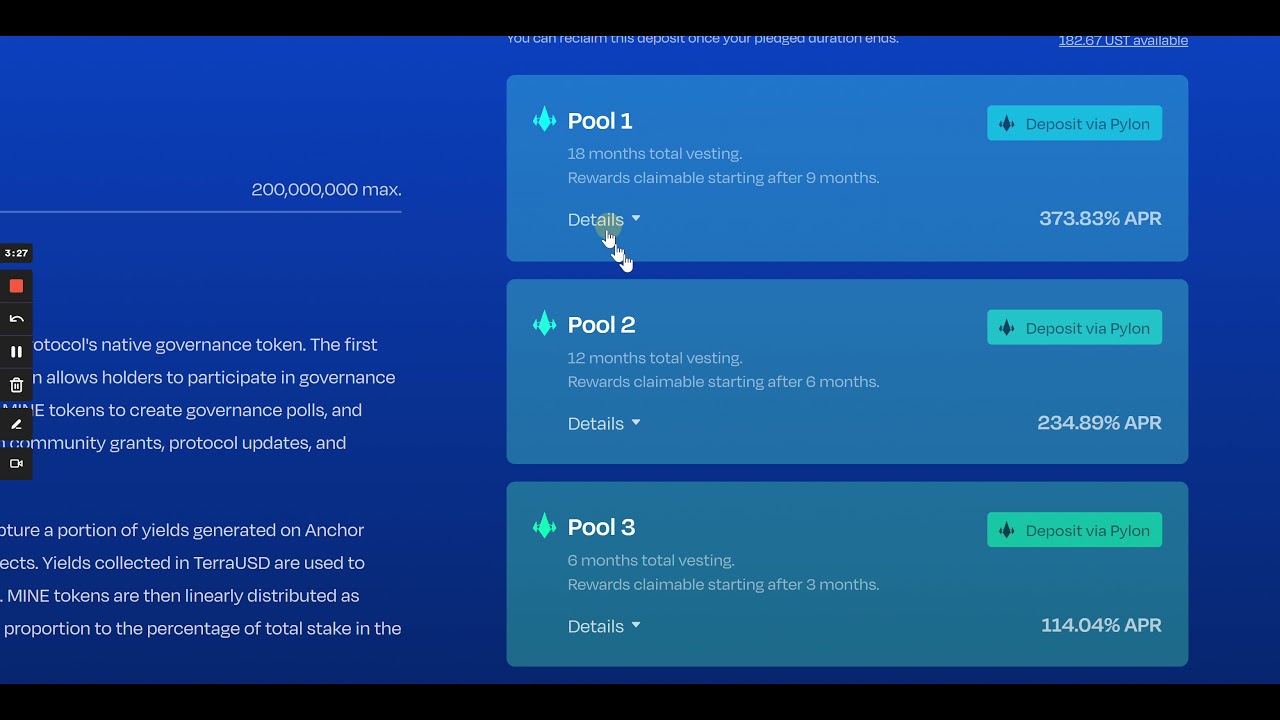Image resolution: width=1280 pixels, height=720 pixels.
Task: Click the Pool 3 title
Action: pos(601,527)
